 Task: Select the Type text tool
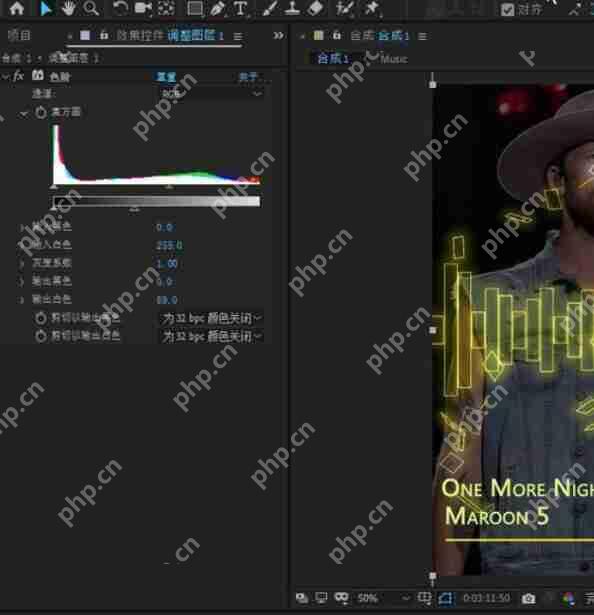pos(240,8)
